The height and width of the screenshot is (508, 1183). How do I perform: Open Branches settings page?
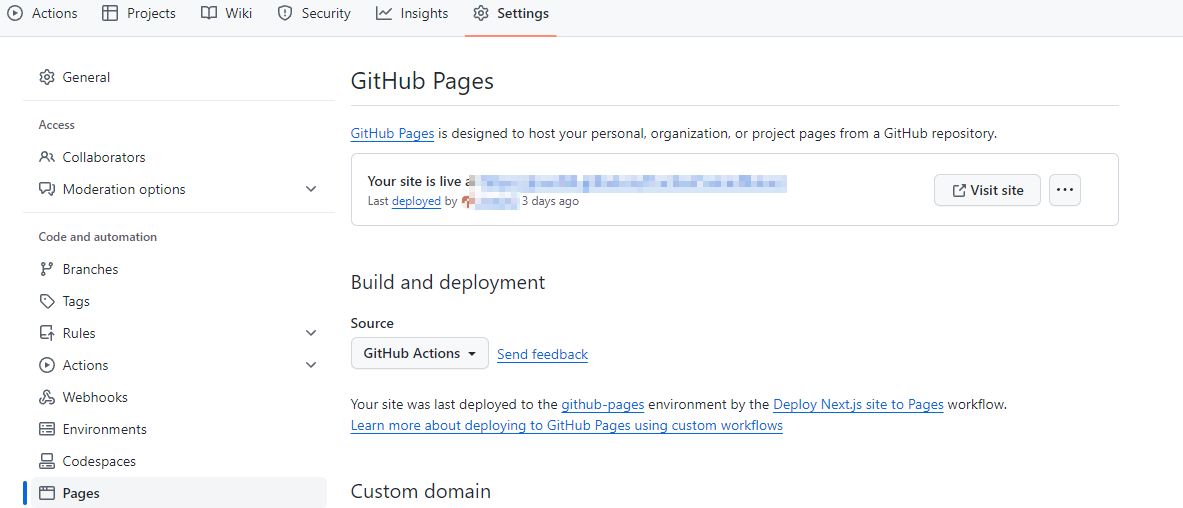tap(179, 269)
